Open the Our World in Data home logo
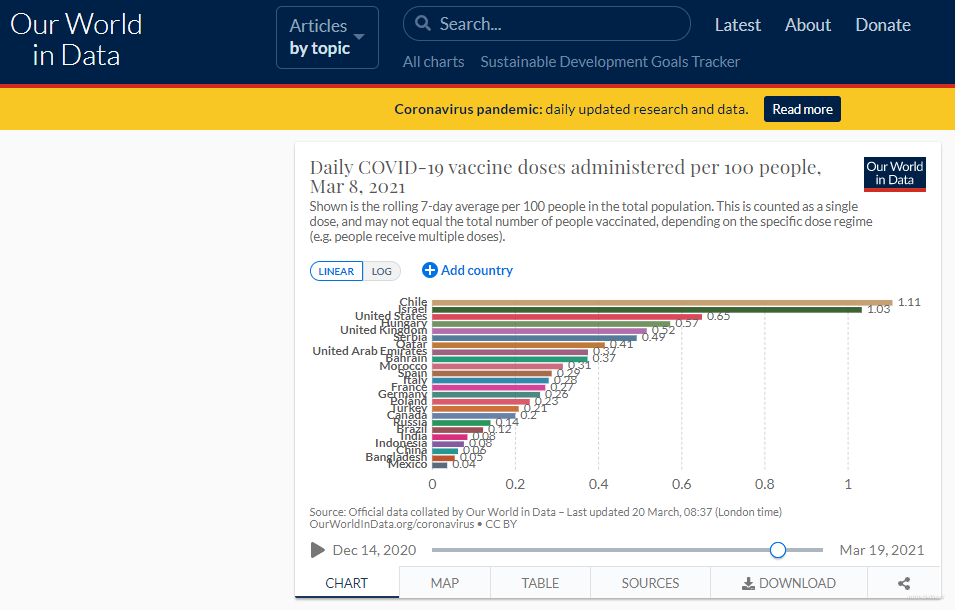Viewport: 955px width, 610px height. point(76,40)
